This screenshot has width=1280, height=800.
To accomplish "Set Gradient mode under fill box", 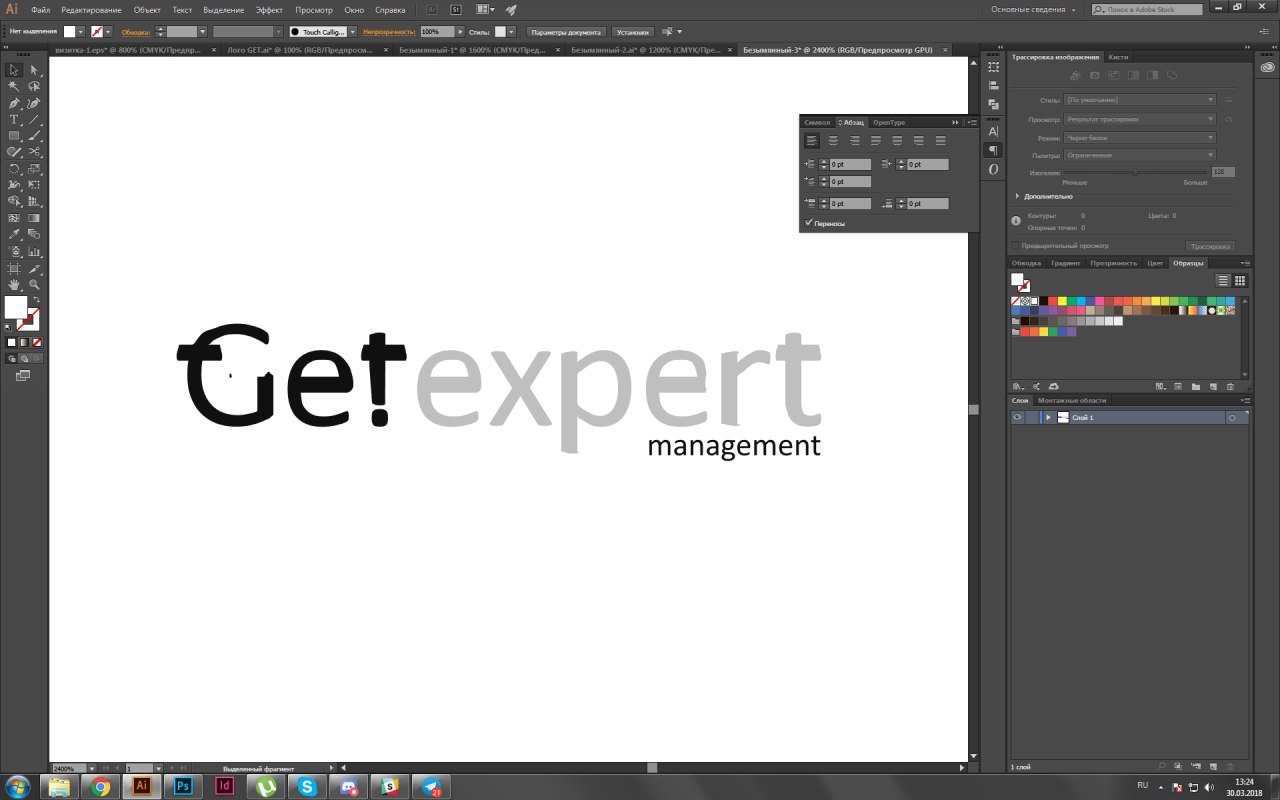I will [x=24, y=342].
